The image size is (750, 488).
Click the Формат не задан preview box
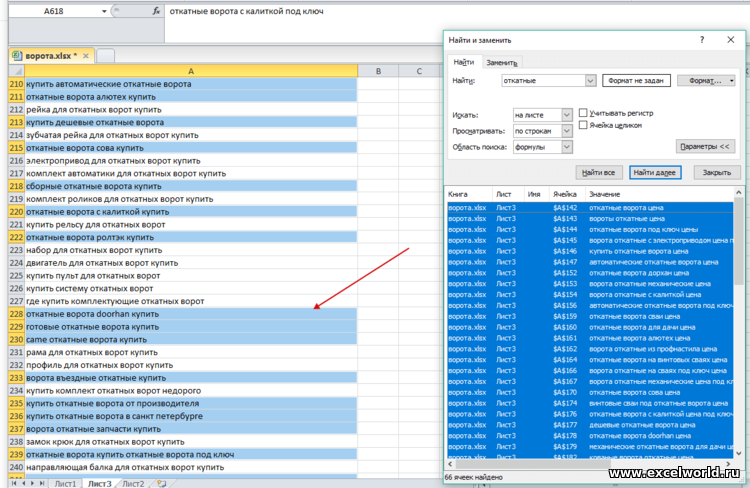(x=636, y=80)
